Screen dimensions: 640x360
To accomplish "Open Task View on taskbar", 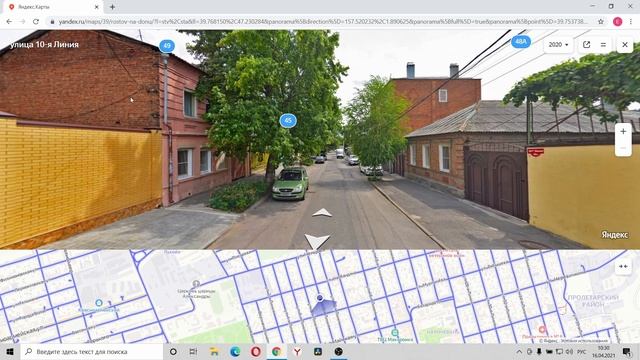I will pos(193,351).
